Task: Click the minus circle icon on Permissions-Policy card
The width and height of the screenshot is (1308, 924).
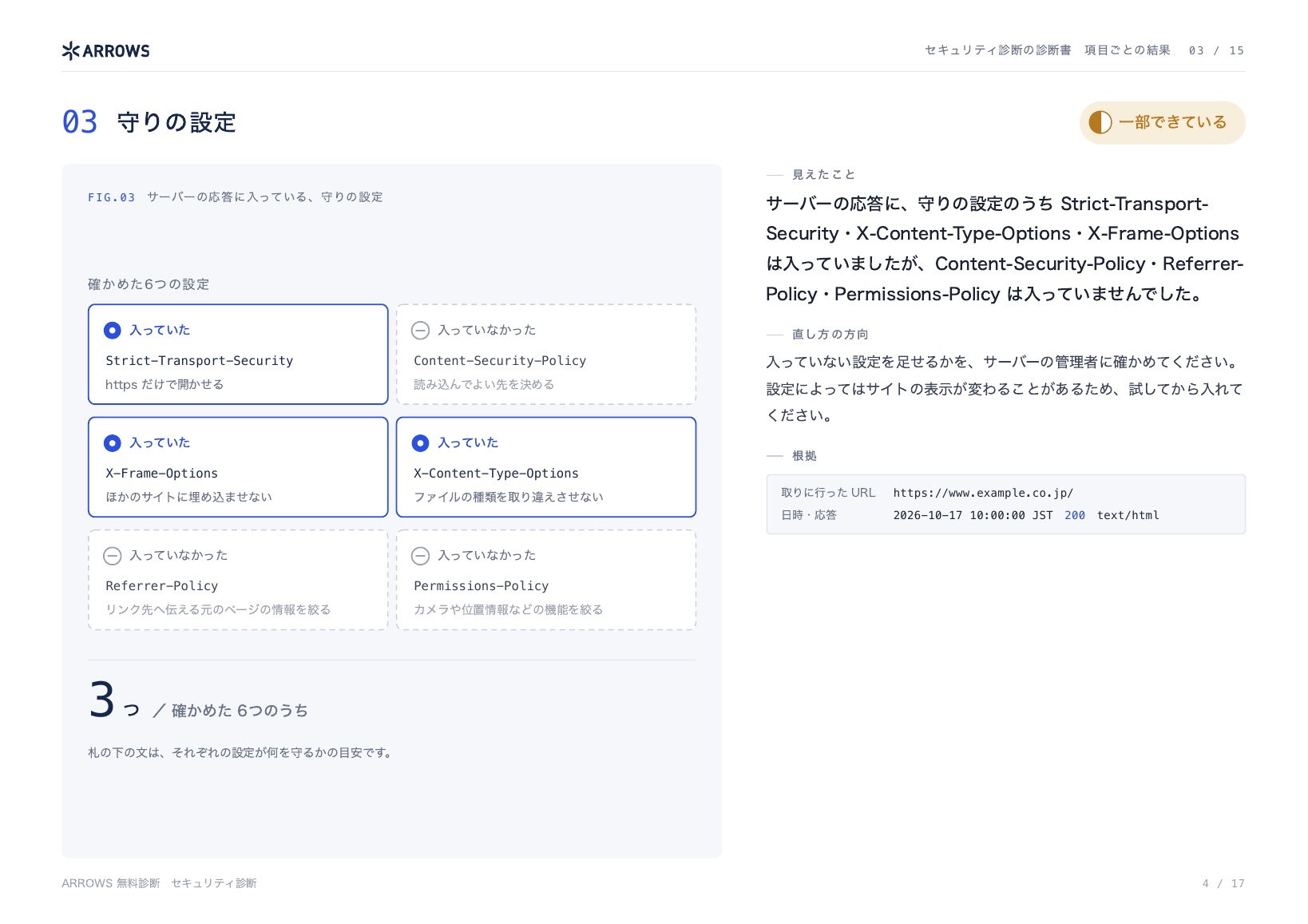Action: tap(421, 555)
